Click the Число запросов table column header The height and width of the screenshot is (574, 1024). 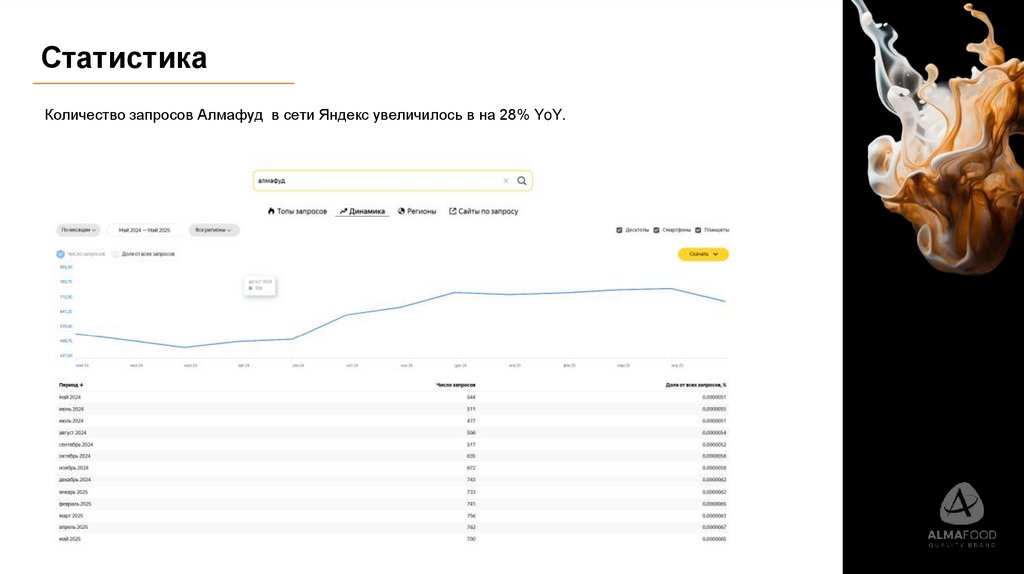[x=456, y=385]
